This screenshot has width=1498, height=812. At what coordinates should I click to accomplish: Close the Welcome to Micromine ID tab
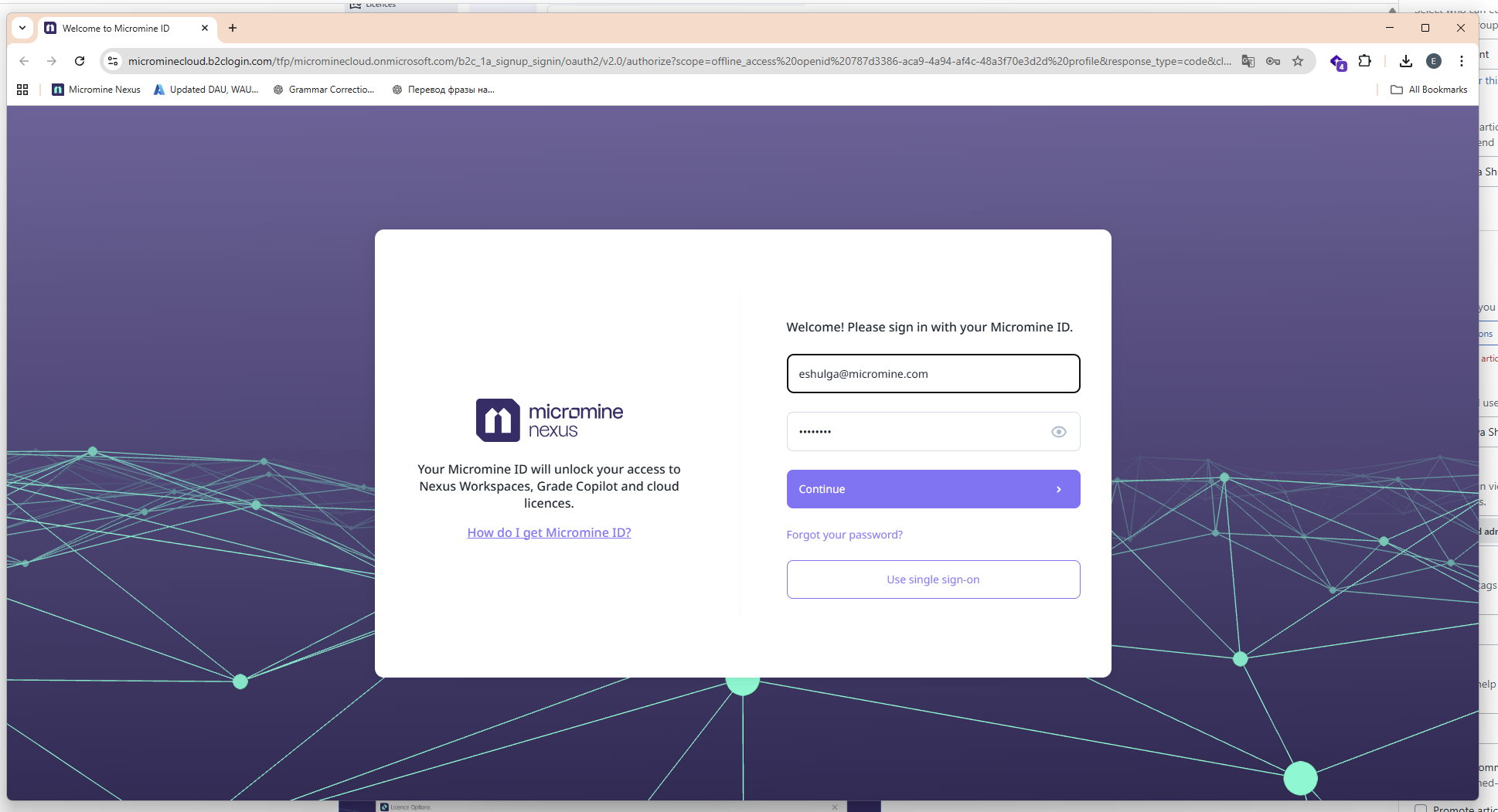(205, 28)
